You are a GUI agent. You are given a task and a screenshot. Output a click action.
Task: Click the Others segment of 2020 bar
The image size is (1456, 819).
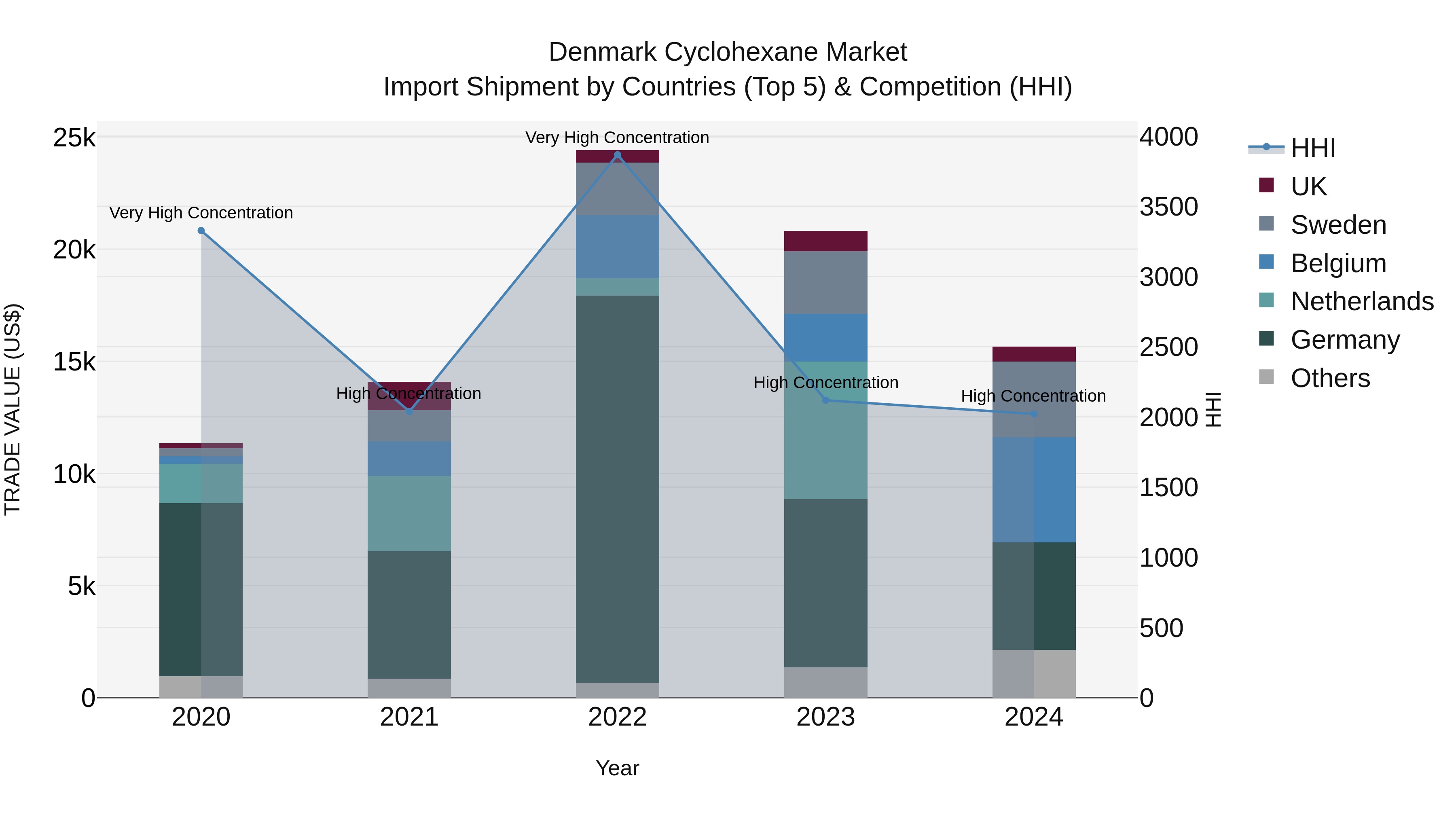tap(201, 687)
